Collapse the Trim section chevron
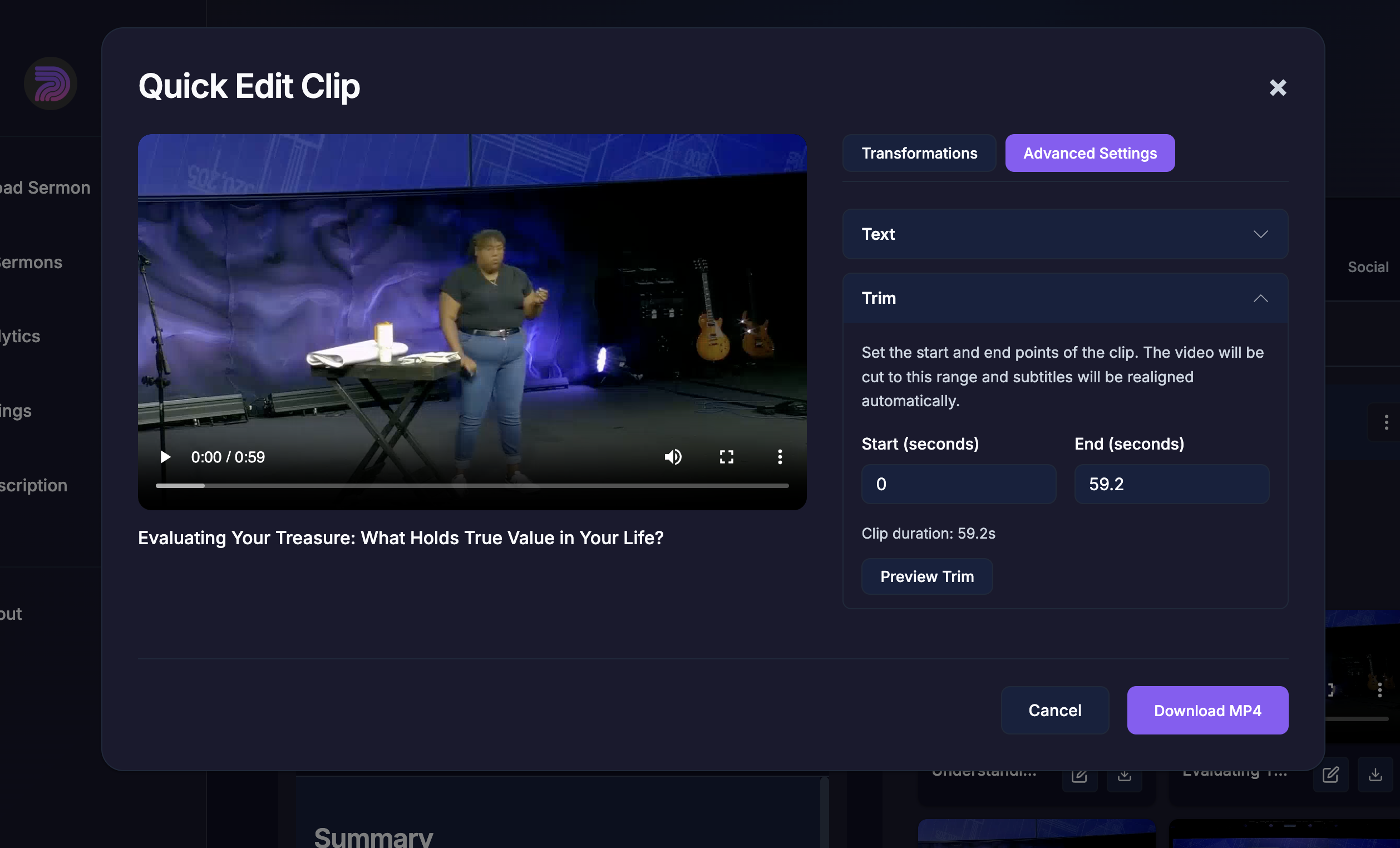This screenshot has height=848, width=1400. coord(1260,298)
